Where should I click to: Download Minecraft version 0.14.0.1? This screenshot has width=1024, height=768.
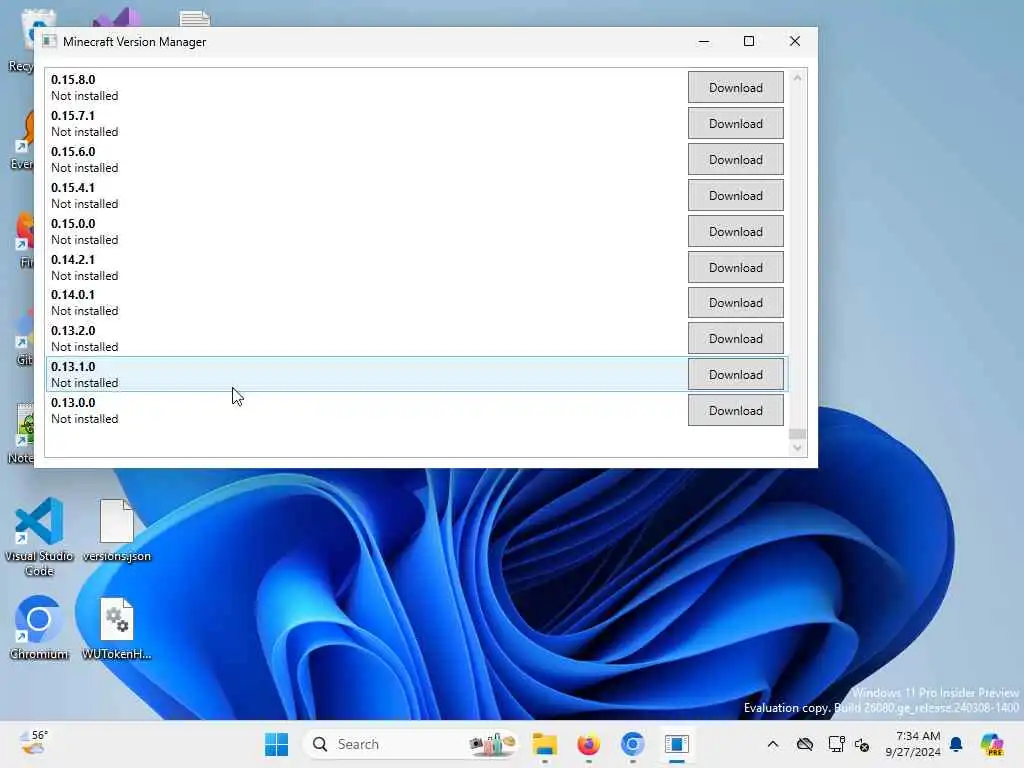click(x=735, y=302)
